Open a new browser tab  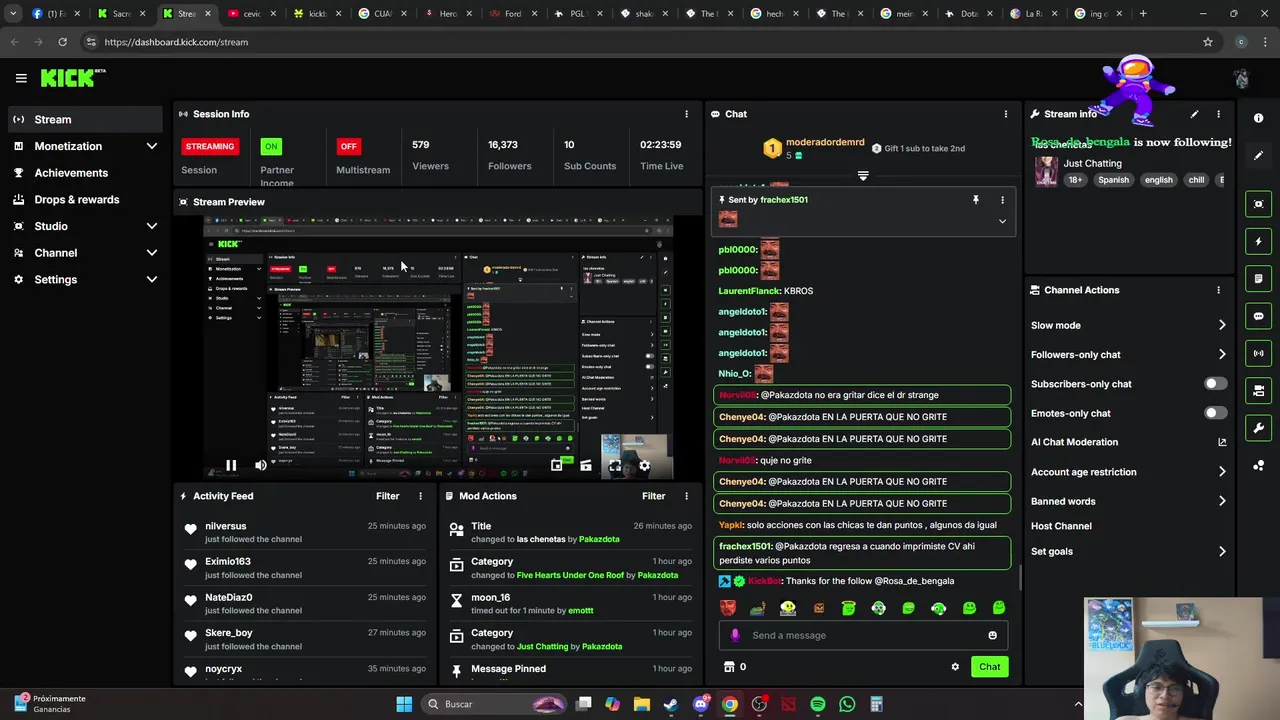[x=1143, y=14]
